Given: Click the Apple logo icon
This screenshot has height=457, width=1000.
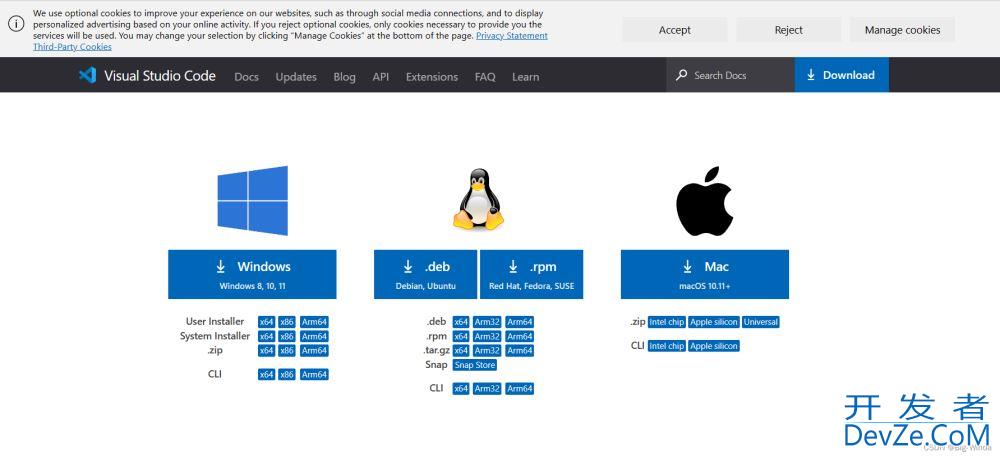Looking at the screenshot, I should pyautogui.click(x=704, y=201).
